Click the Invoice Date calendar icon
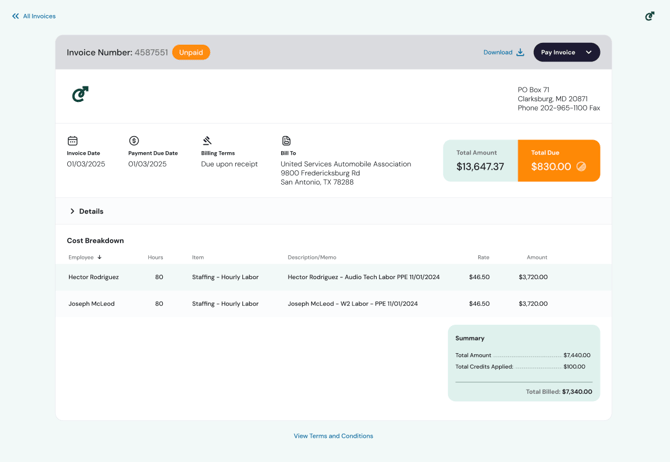Viewport: 670px width, 462px height. tap(72, 141)
